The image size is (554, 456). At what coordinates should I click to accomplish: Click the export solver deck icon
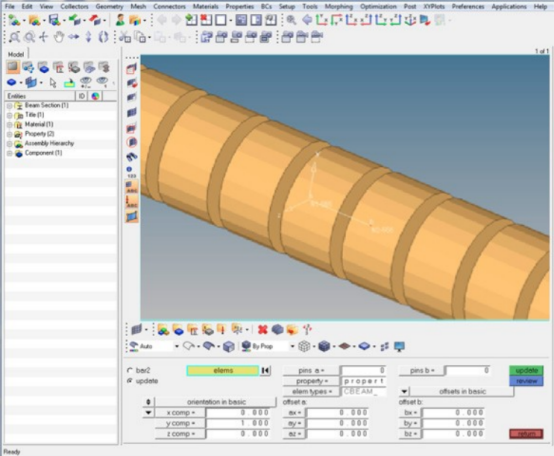[x=95, y=20]
